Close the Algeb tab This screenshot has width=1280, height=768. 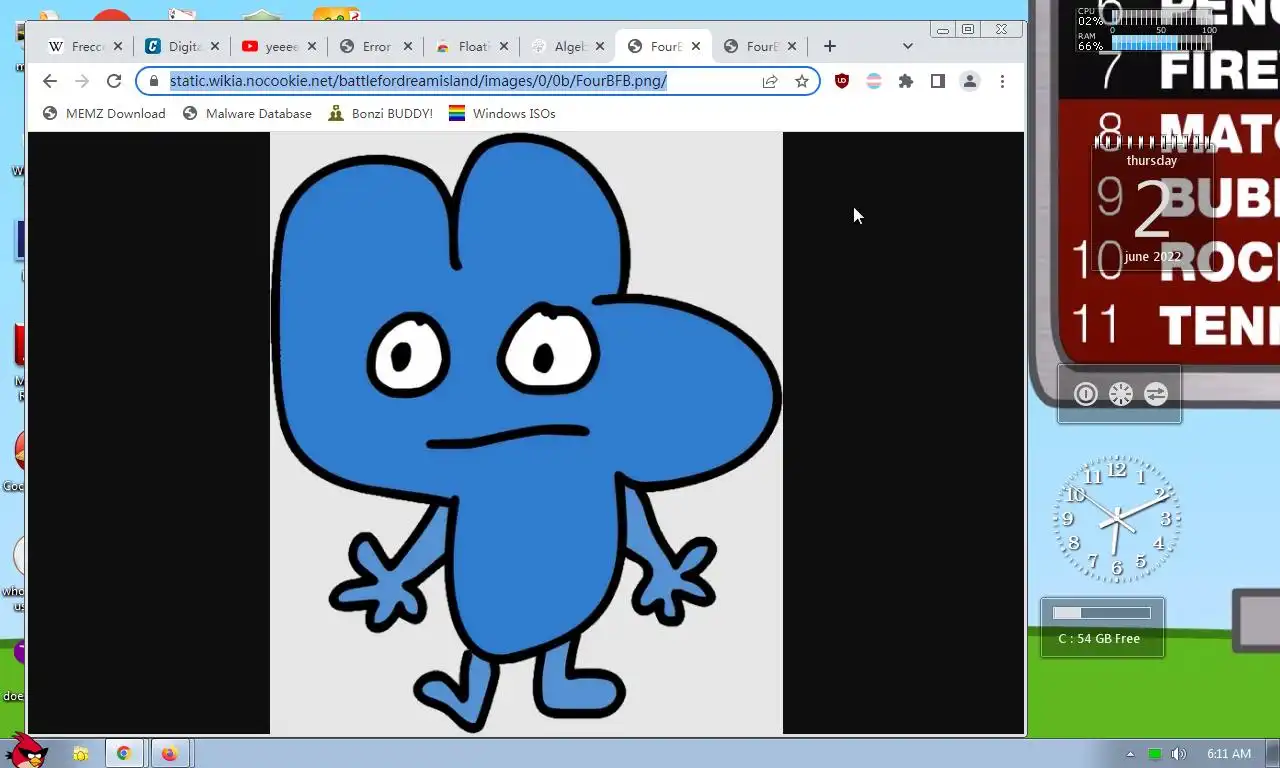click(x=600, y=46)
